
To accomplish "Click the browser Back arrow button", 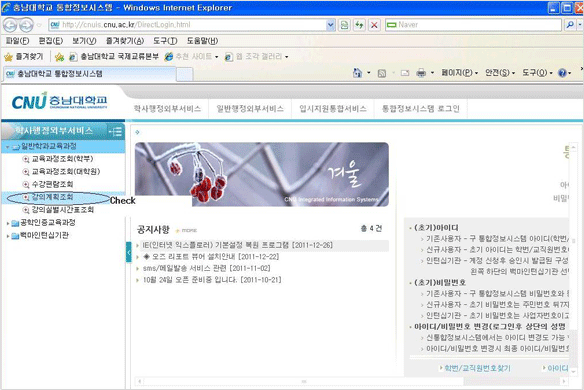I will [x=10, y=25].
